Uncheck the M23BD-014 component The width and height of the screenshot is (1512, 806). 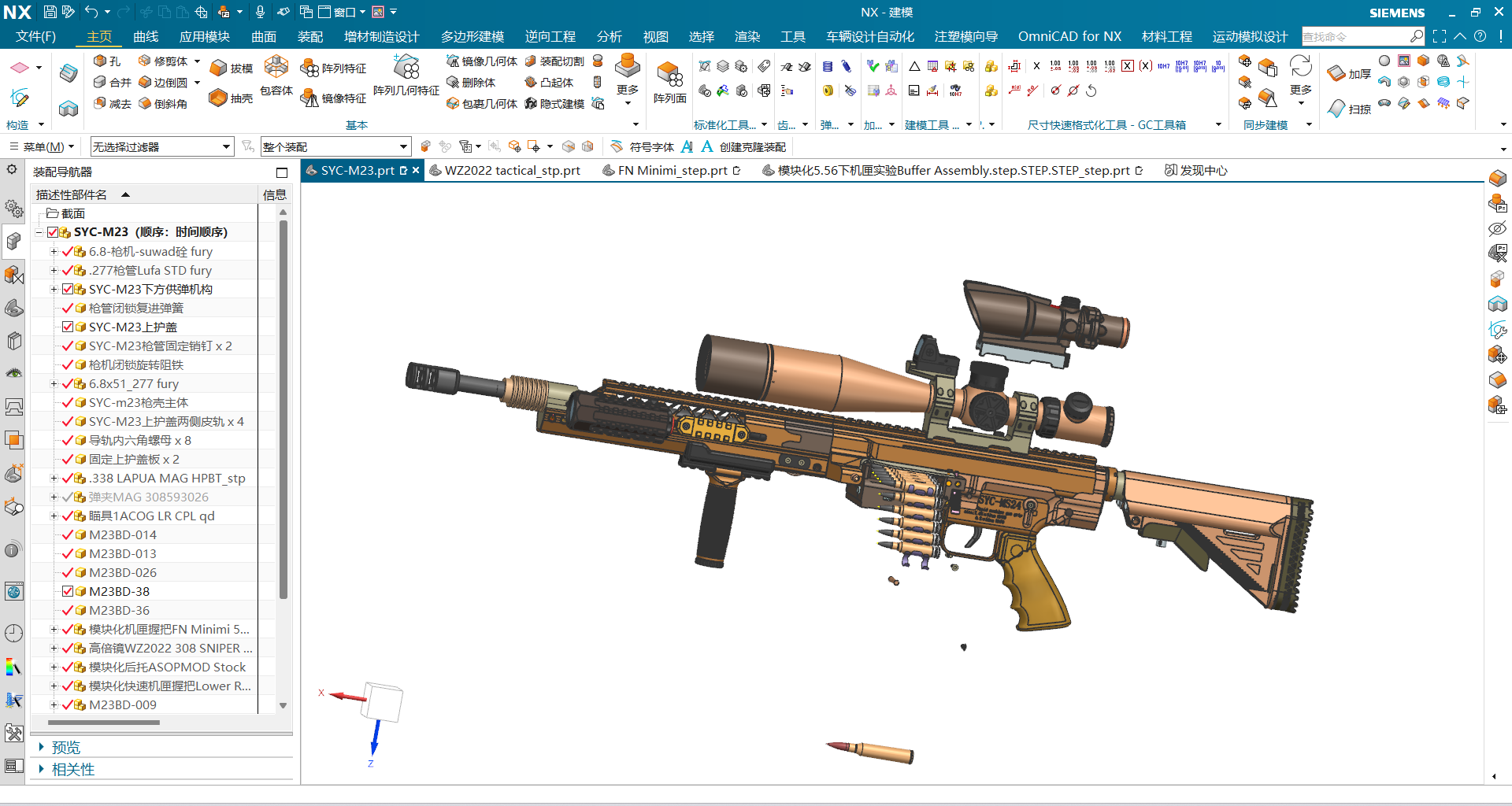[68, 534]
